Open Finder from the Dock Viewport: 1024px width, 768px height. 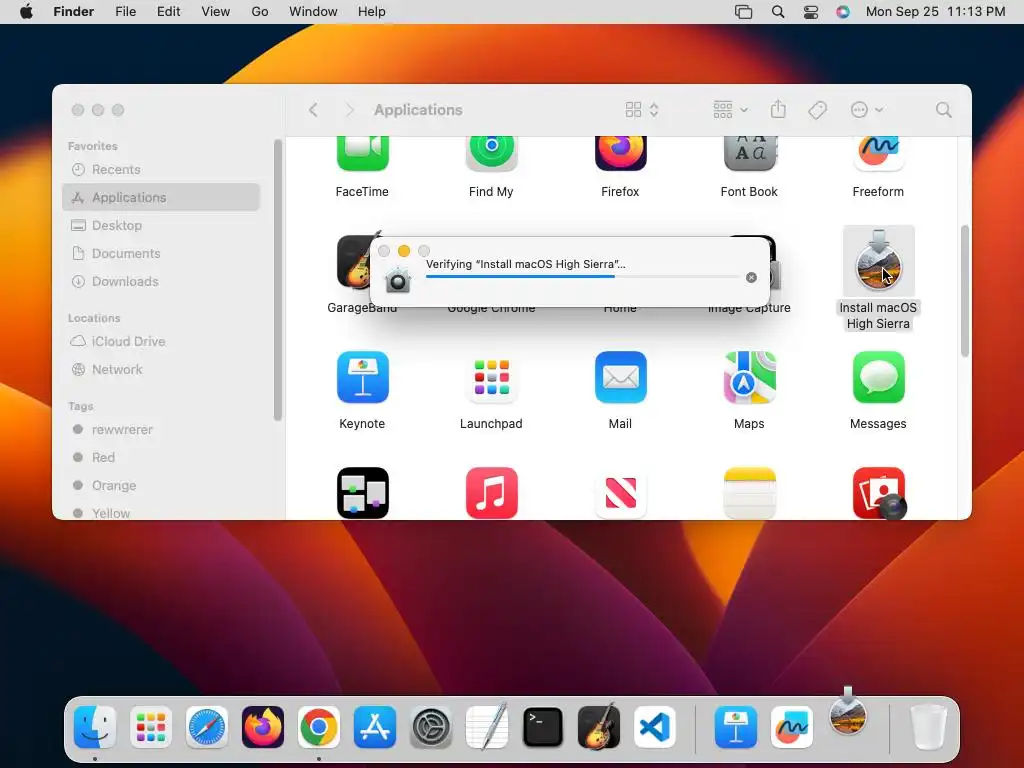tap(95, 727)
